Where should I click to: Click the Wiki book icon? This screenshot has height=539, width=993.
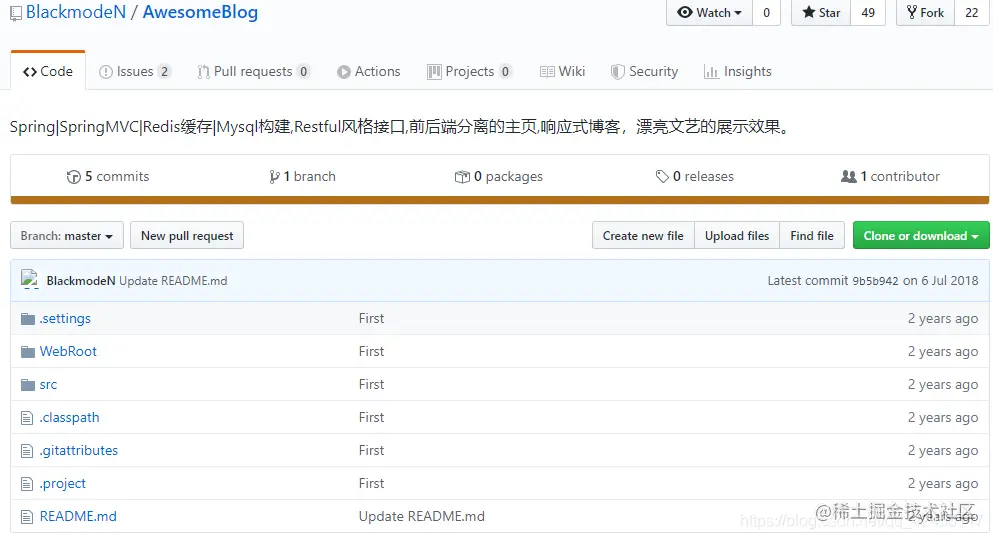coord(547,72)
